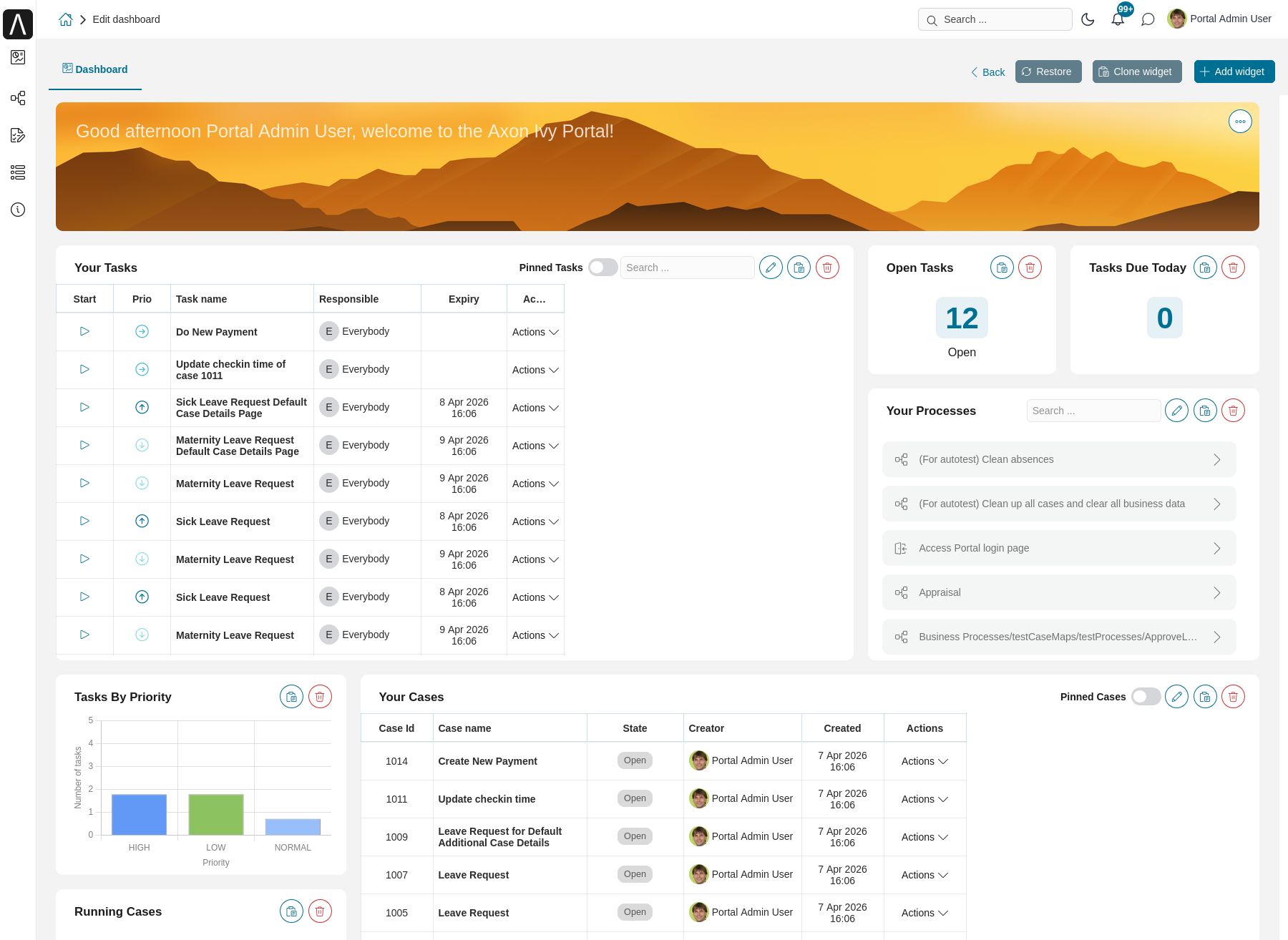Sort cases by Case Id column

click(x=396, y=728)
